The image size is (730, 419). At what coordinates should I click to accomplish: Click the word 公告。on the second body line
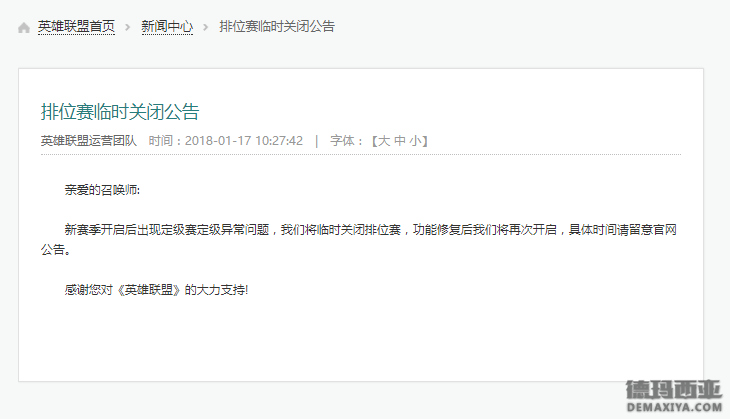[x=56, y=250]
